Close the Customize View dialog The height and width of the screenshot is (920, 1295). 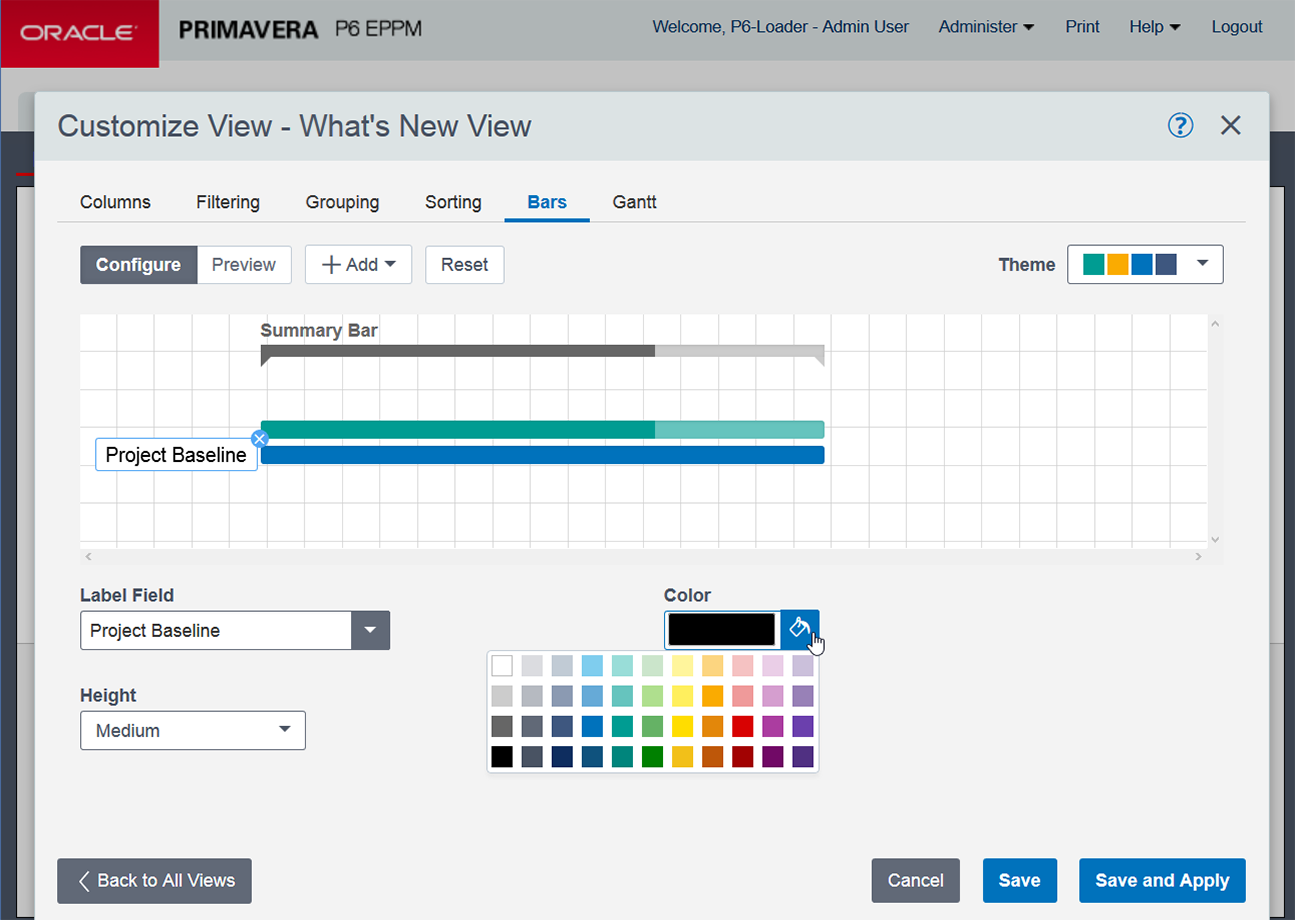(x=1230, y=125)
